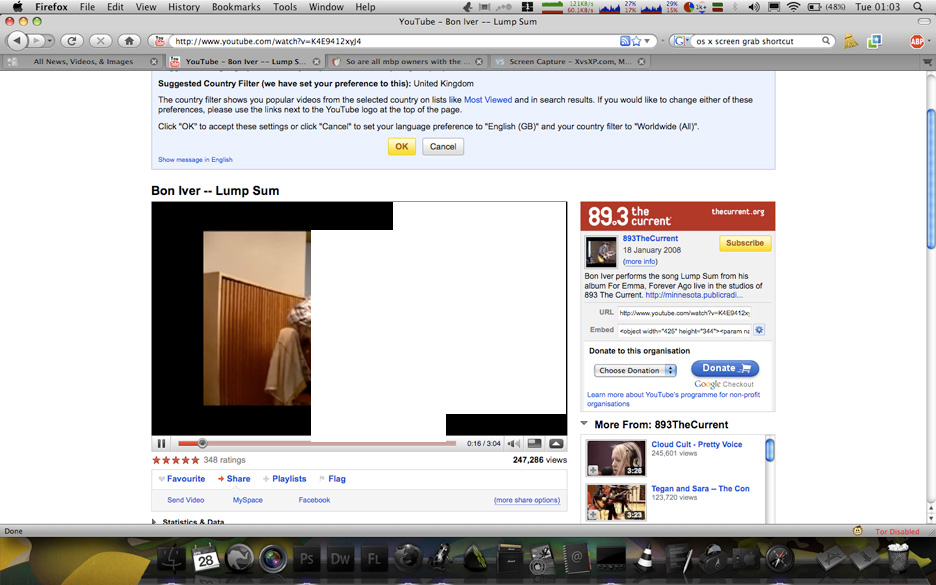Click the Donate checkout button
Screen dimensions: 936x585
725,368
